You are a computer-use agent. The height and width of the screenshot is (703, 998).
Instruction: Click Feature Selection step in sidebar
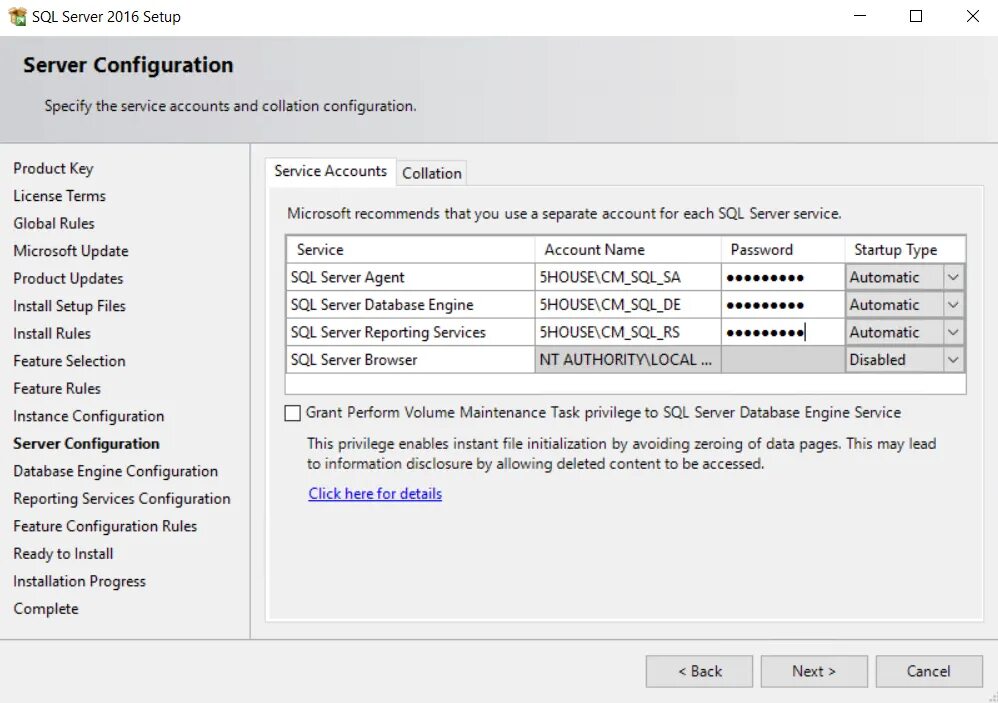pos(69,361)
